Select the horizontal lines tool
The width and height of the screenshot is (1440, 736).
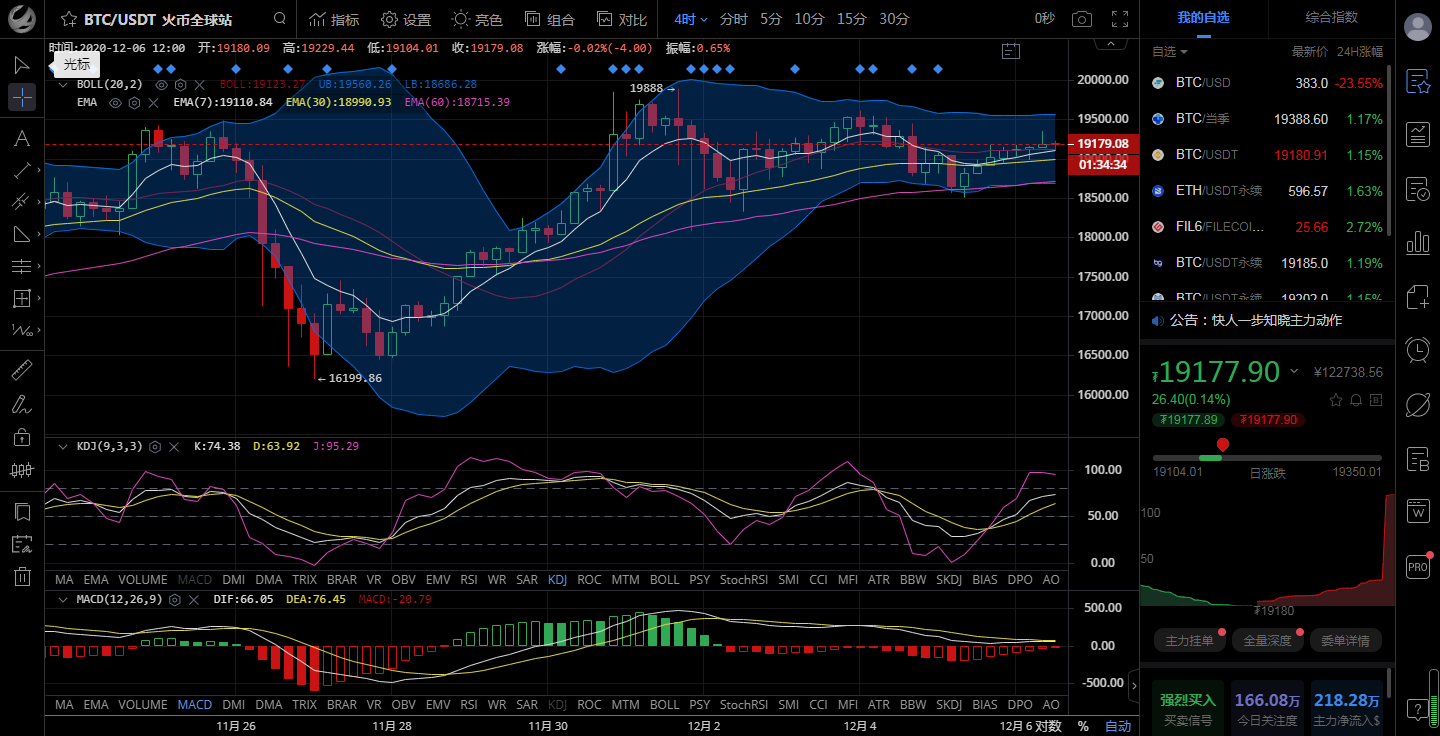click(x=21, y=266)
